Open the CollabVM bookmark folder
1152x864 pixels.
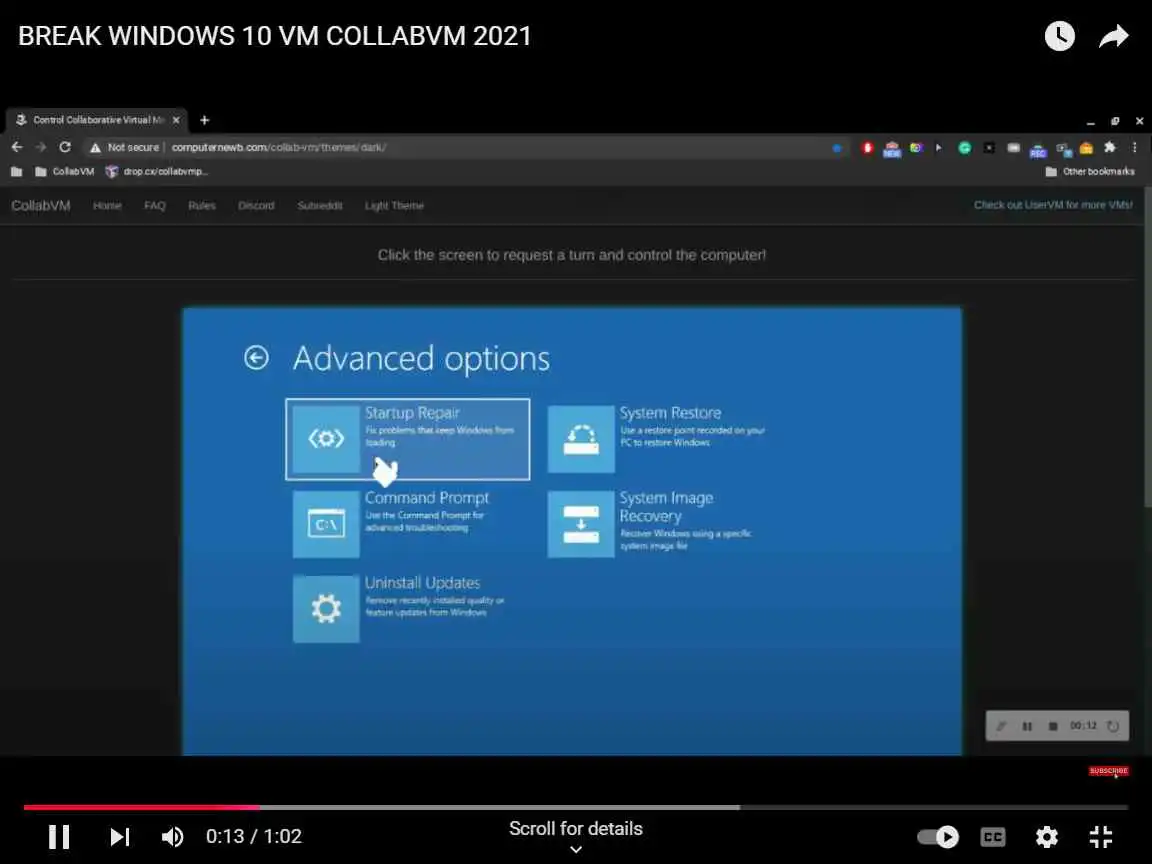click(x=65, y=171)
